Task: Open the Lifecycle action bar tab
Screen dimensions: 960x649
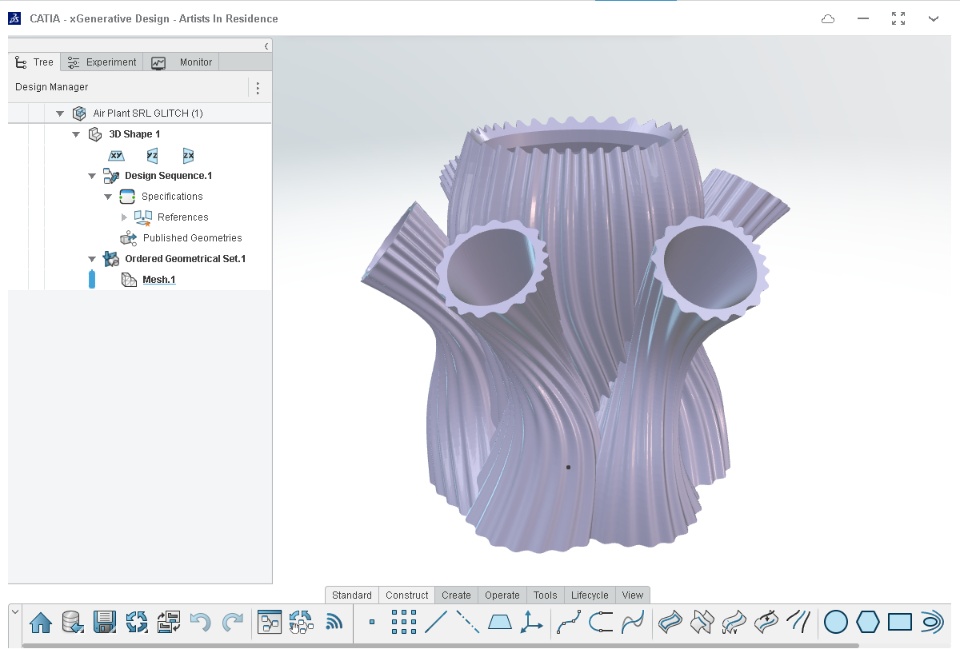Action: click(590, 595)
